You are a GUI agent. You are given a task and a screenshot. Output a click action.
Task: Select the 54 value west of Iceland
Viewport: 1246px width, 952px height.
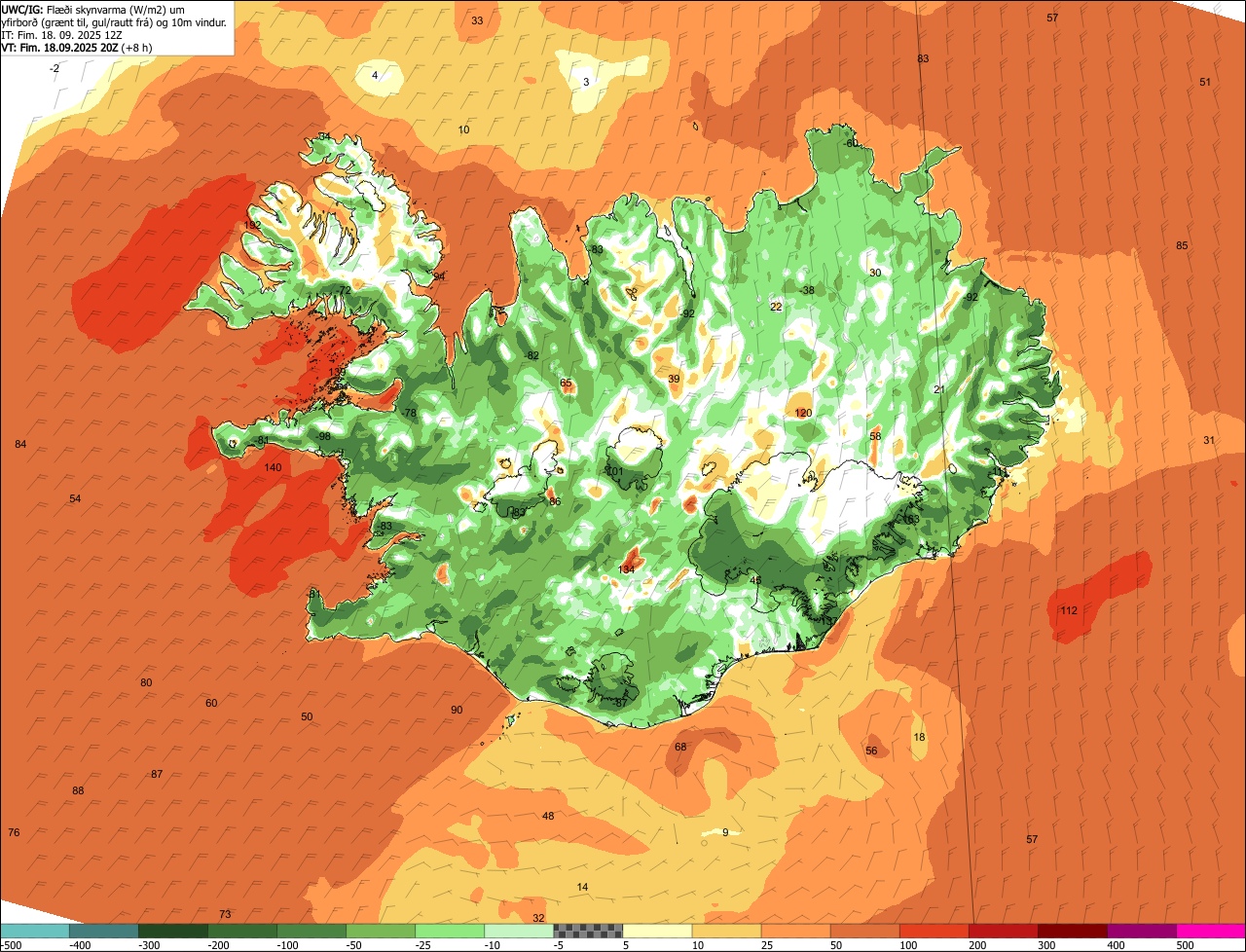click(75, 498)
